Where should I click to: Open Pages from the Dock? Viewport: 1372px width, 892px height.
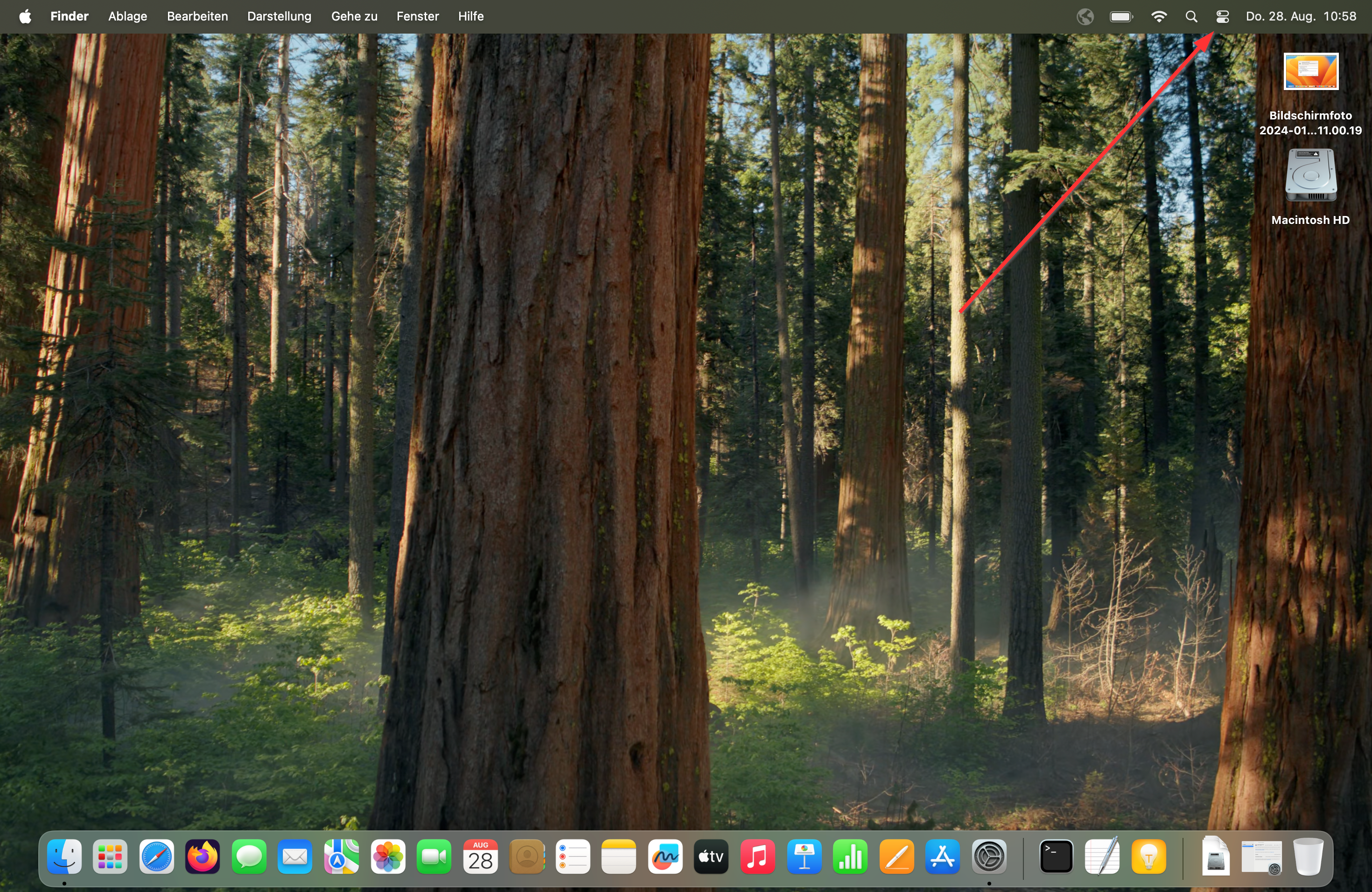coord(896,857)
